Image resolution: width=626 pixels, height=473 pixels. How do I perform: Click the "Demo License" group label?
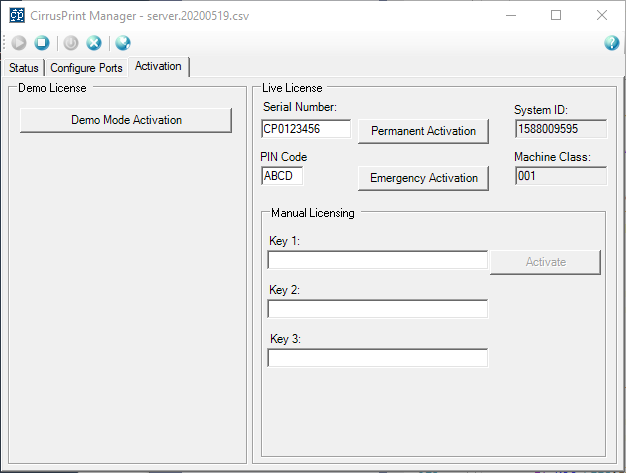52,88
